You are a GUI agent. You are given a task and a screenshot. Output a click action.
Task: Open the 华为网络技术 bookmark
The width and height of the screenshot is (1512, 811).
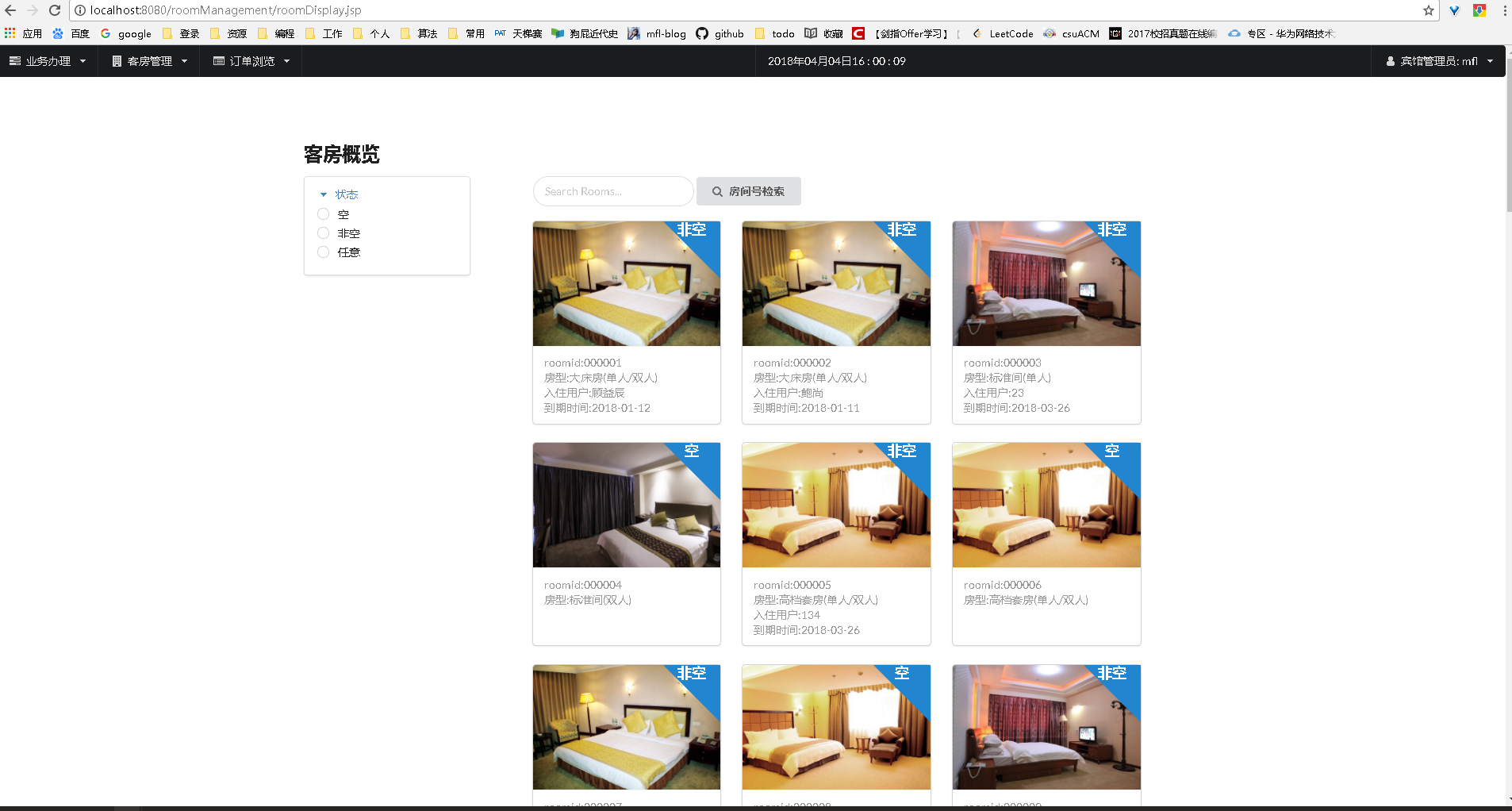click(1282, 33)
